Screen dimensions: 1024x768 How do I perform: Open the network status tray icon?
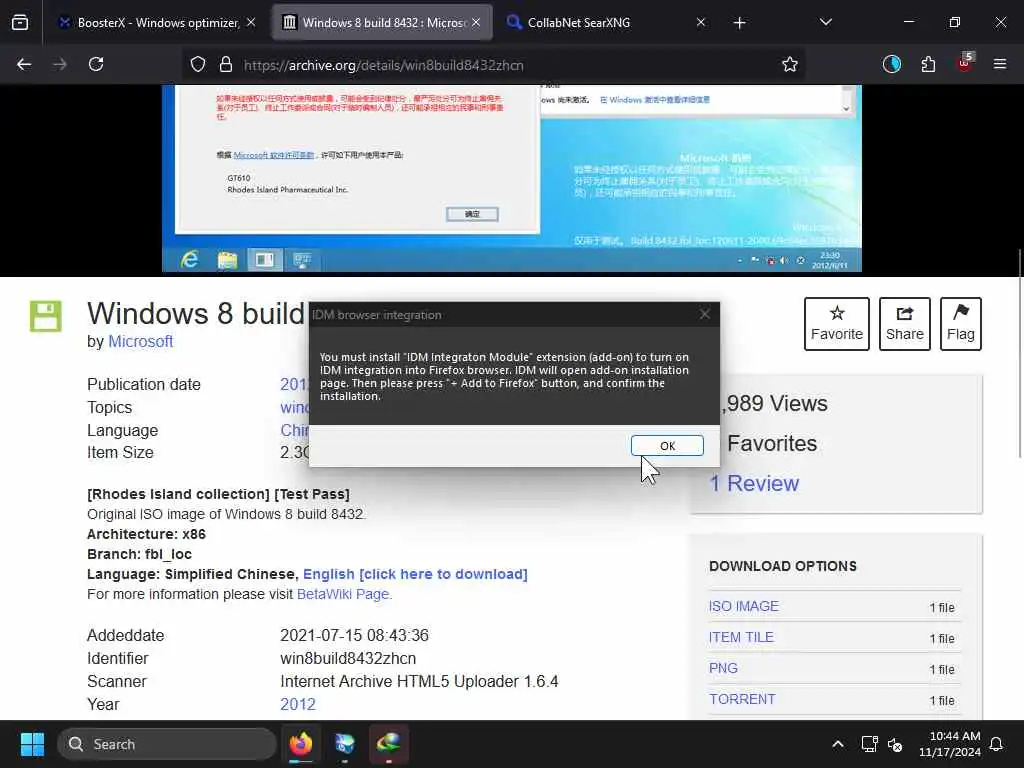[869, 744]
